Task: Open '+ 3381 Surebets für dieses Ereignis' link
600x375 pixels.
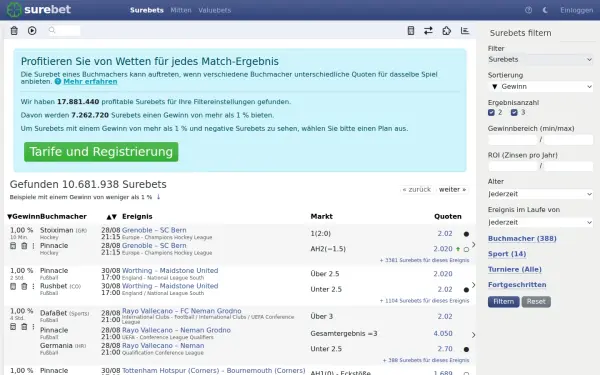Action: (424, 260)
